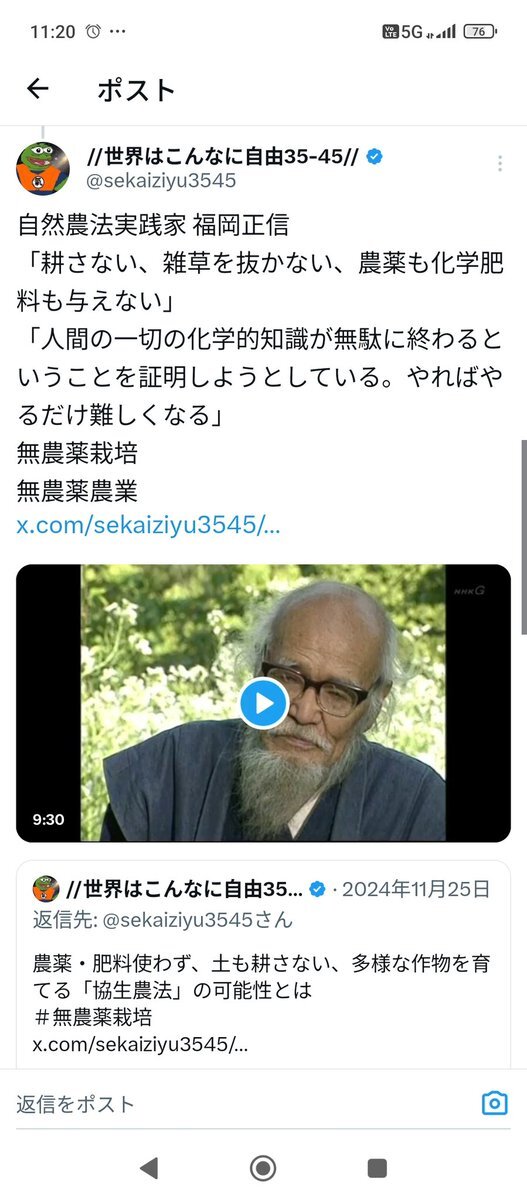Tap the 9:30 video duration label

pyautogui.click(x=48, y=819)
